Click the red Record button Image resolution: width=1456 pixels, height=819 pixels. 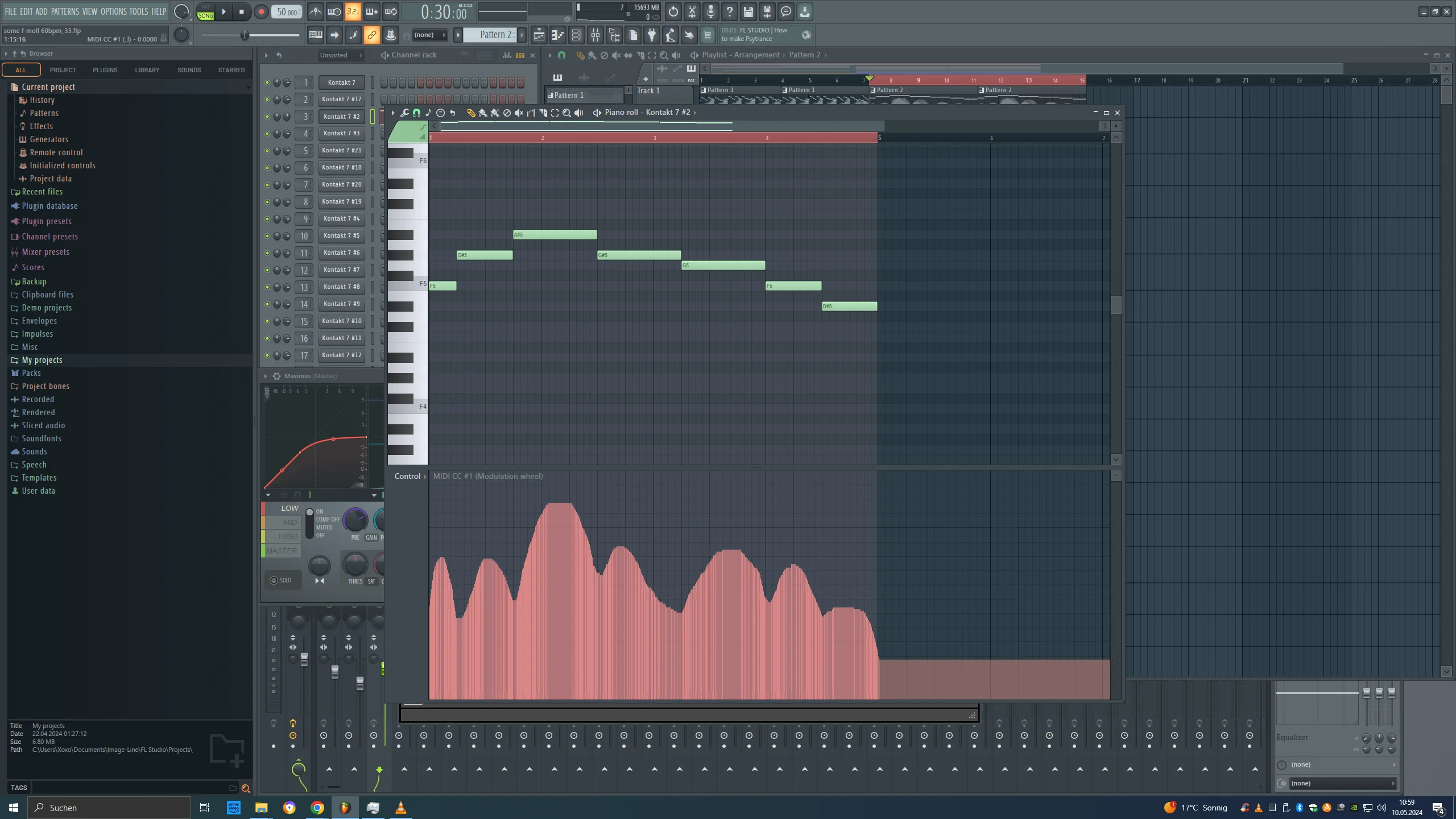tap(261, 11)
